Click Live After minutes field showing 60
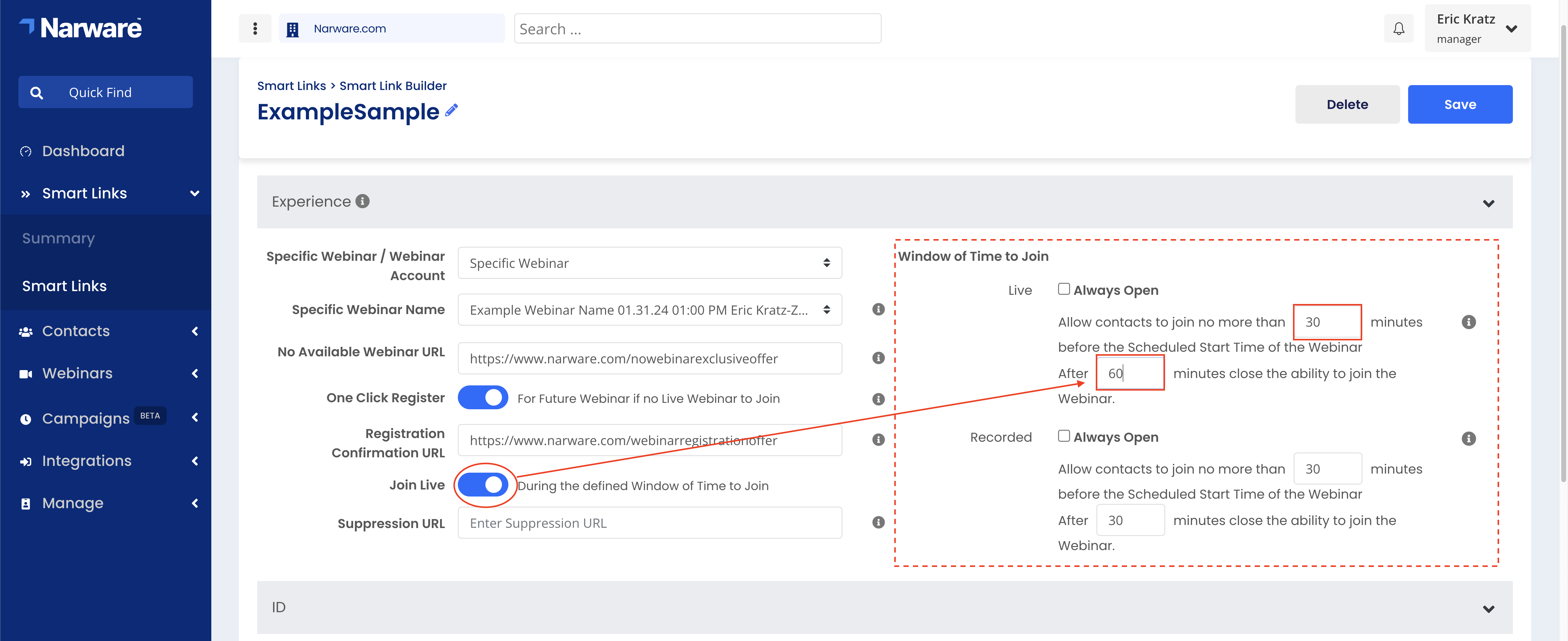This screenshot has width=1568, height=641. pos(1130,373)
